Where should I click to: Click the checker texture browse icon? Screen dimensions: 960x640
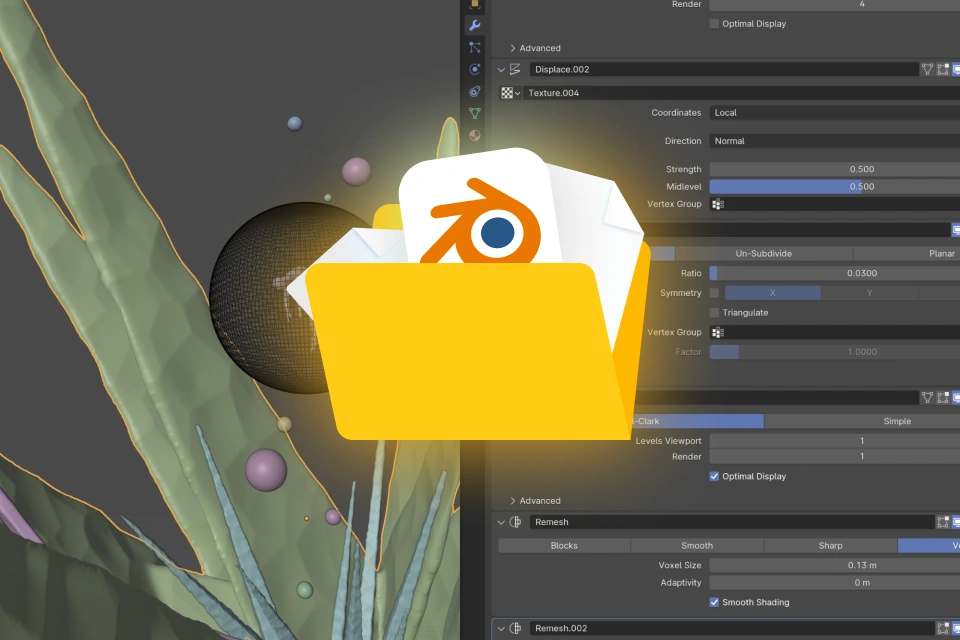tap(507, 93)
